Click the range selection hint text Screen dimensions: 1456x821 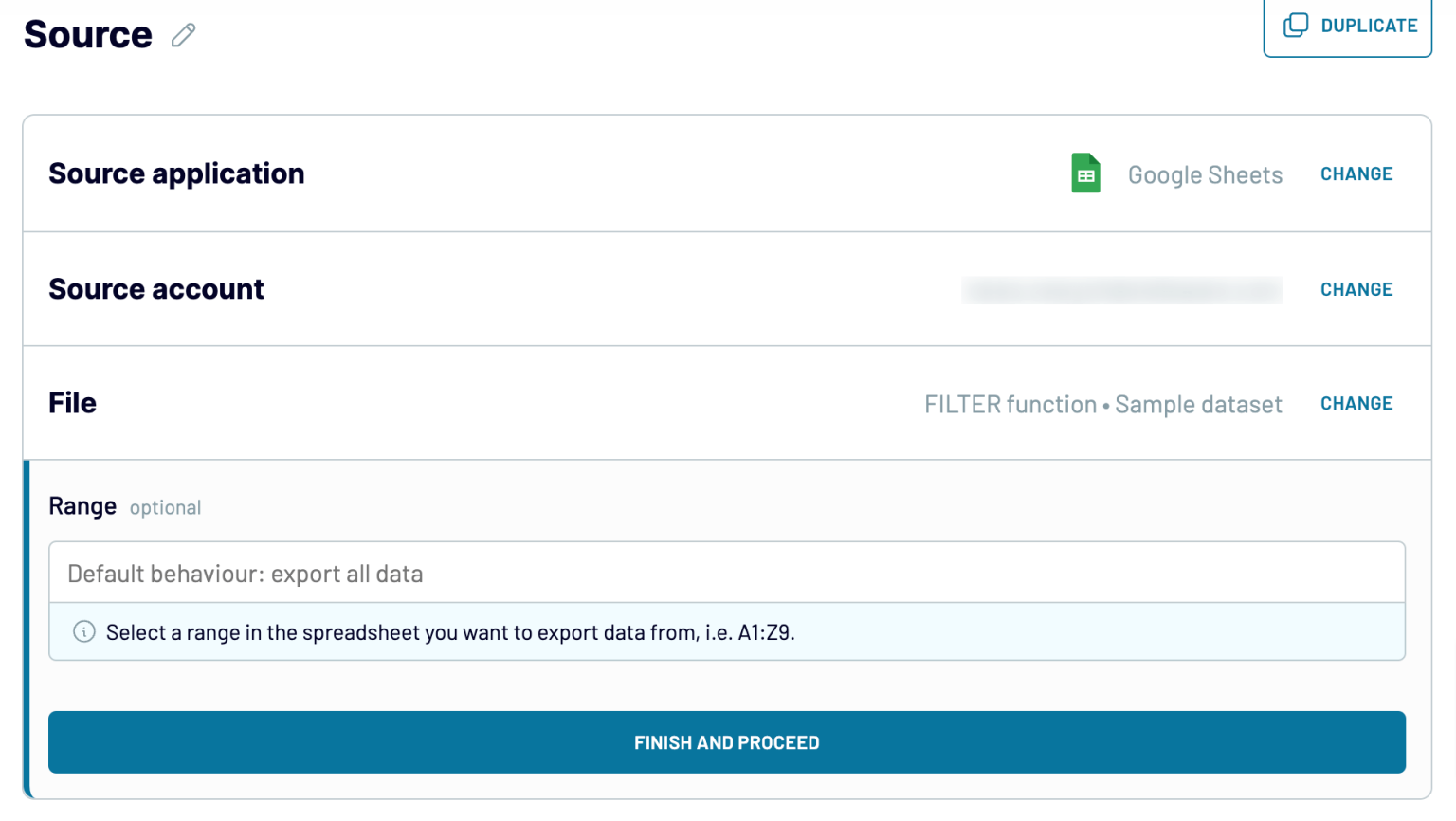[x=451, y=631]
